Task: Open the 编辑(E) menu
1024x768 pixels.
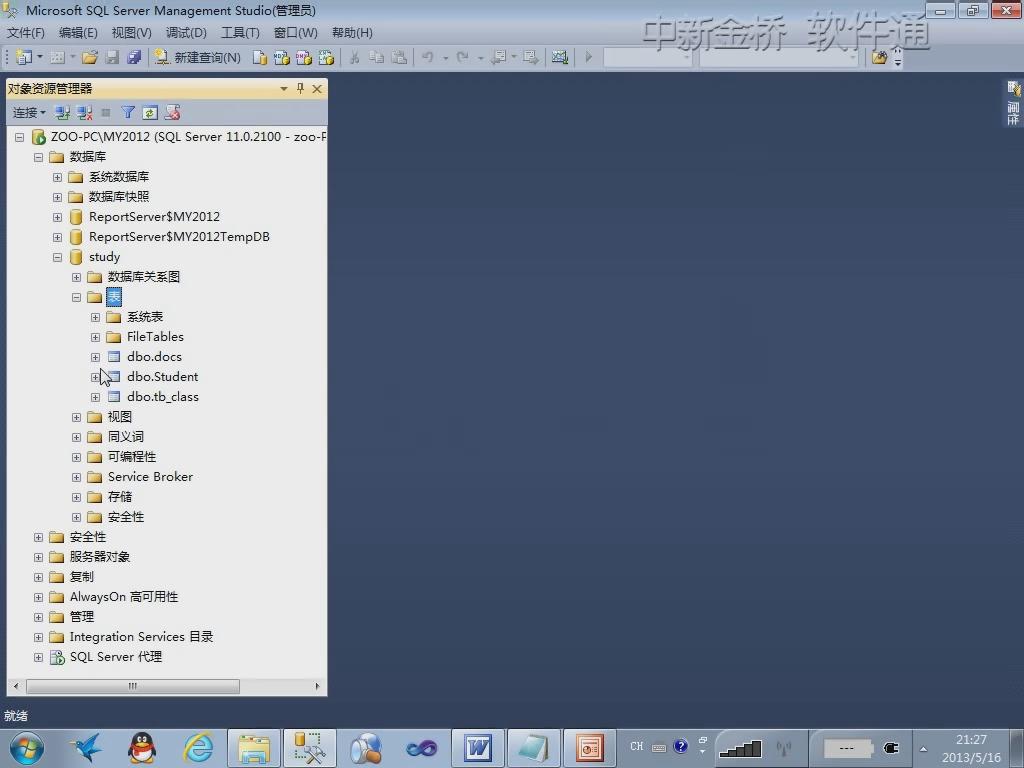Action: (78, 33)
